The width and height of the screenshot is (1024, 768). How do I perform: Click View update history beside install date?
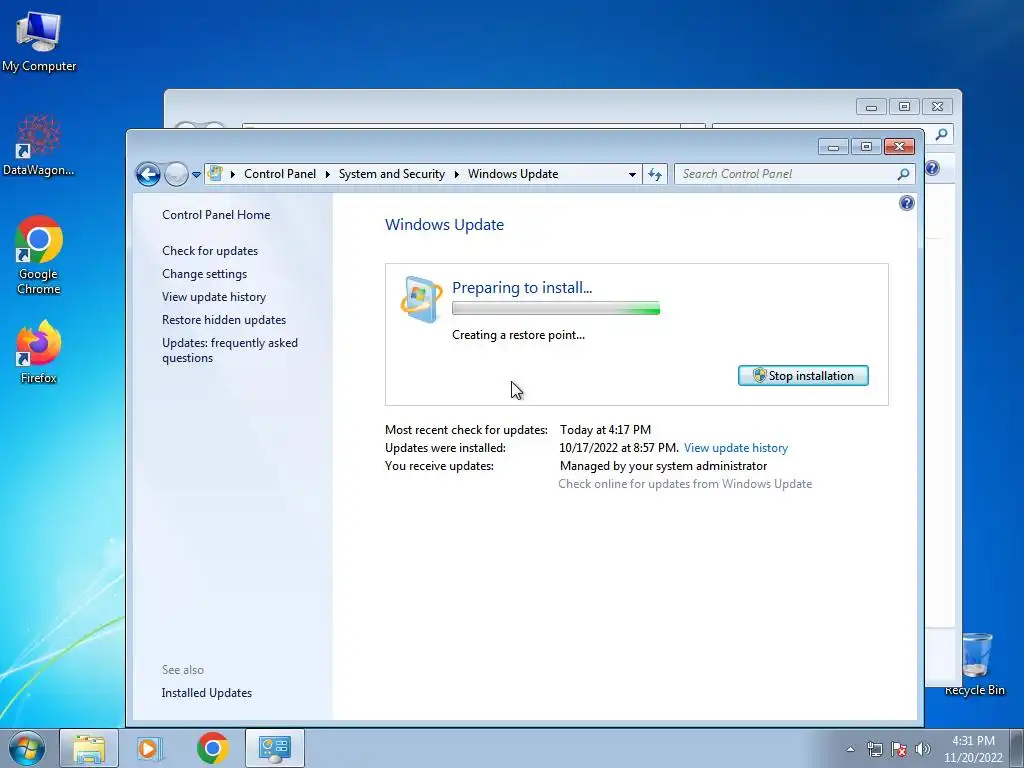click(x=736, y=448)
